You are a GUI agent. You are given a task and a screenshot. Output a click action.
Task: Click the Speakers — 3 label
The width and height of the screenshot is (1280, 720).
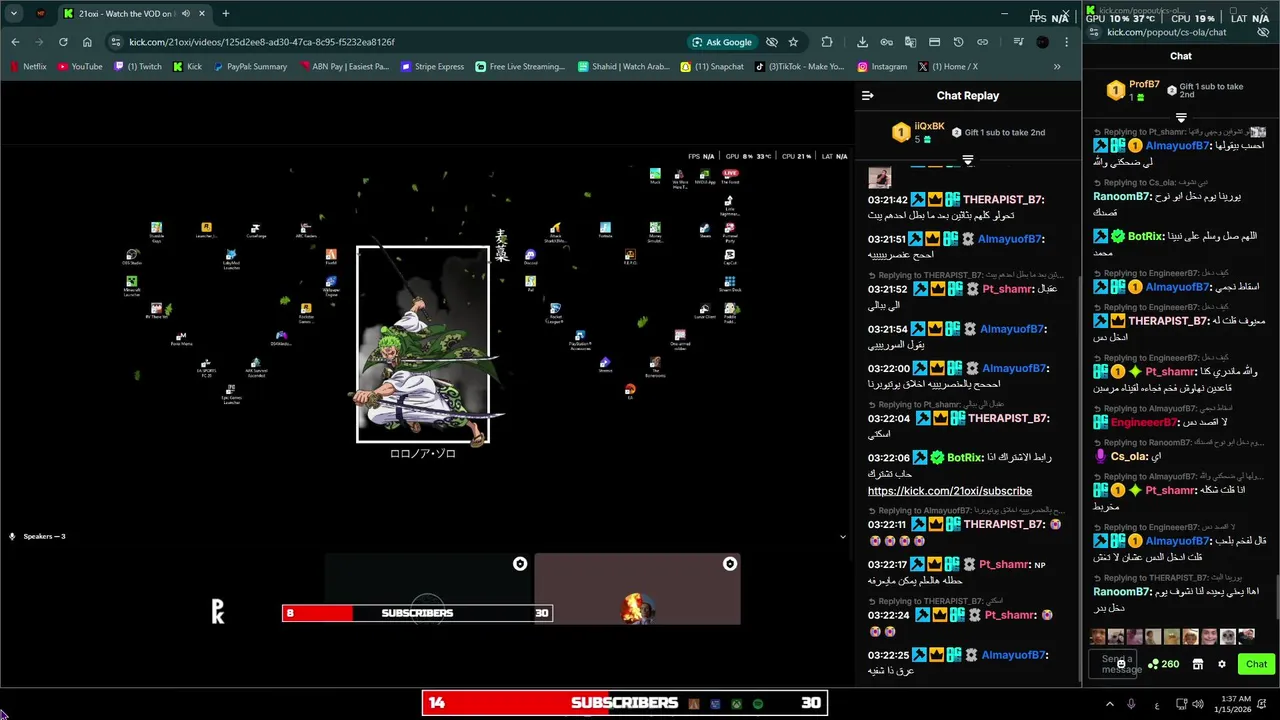(44, 537)
